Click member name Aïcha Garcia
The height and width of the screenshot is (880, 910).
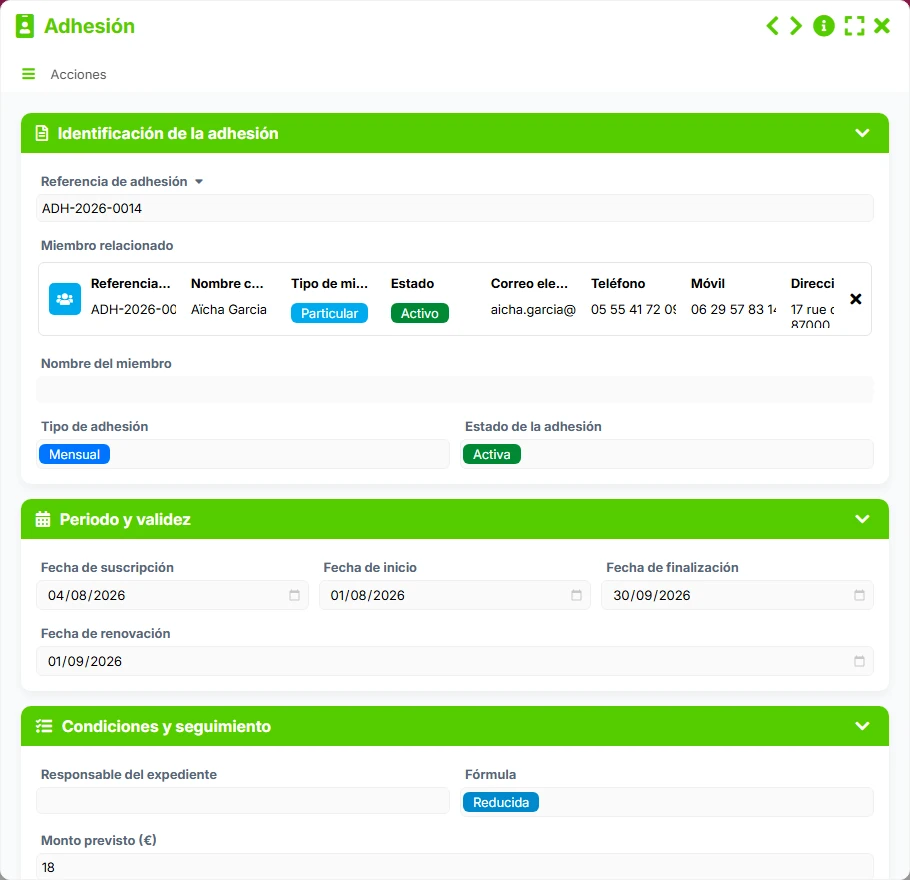229,309
